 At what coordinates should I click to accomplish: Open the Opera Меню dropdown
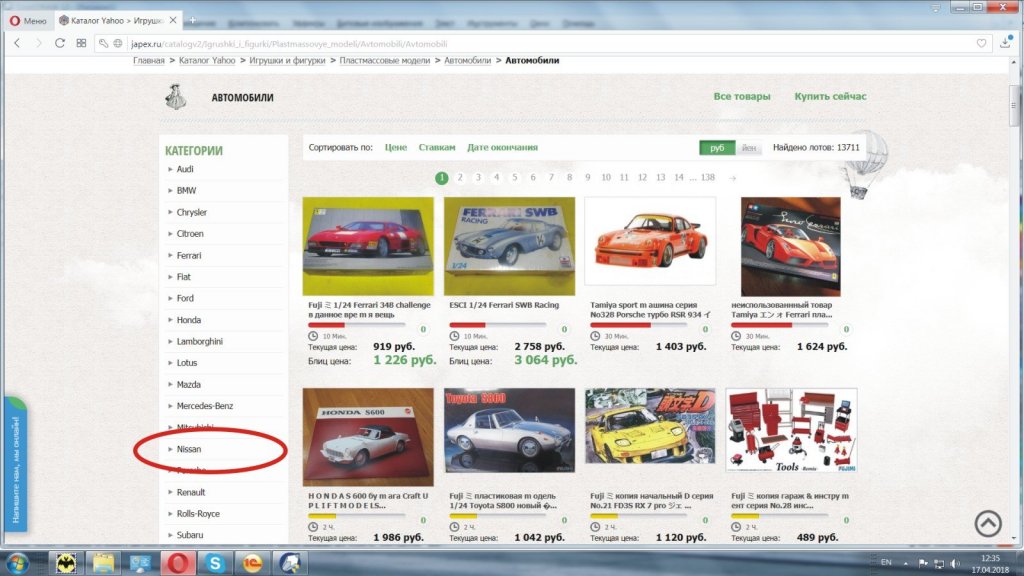click(28, 20)
